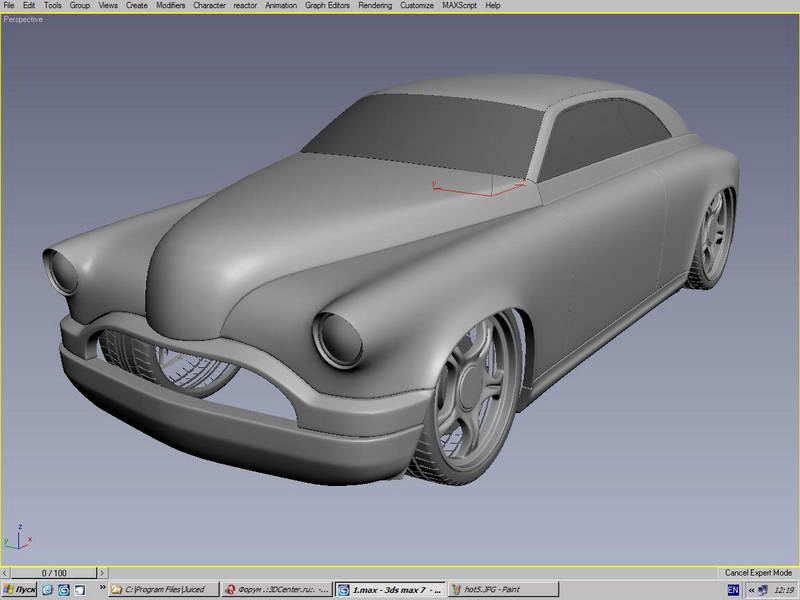The image size is (800, 600).
Task: Click the car's front left headlight in viewport
Action: click(338, 340)
